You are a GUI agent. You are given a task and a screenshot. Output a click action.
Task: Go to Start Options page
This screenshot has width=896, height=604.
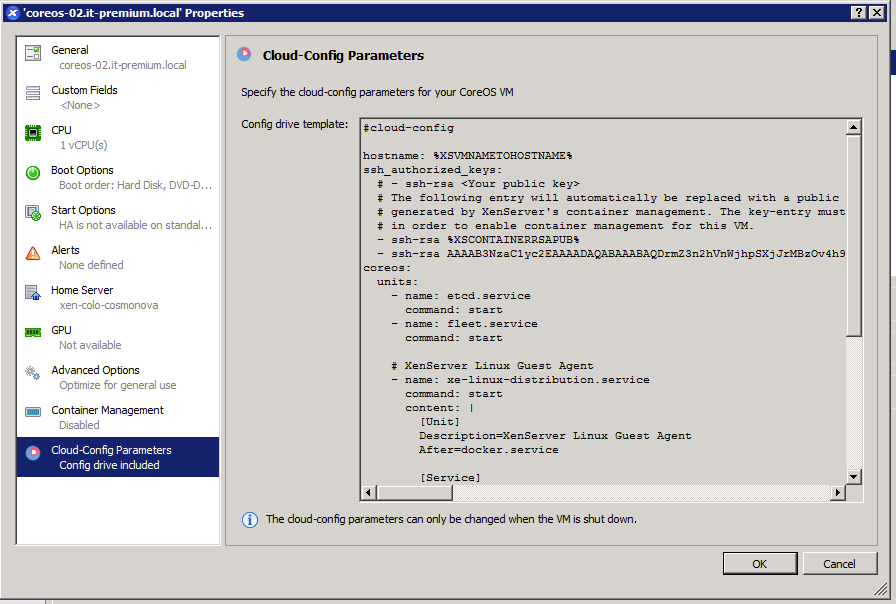pyautogui.click(x=118, y=217)
